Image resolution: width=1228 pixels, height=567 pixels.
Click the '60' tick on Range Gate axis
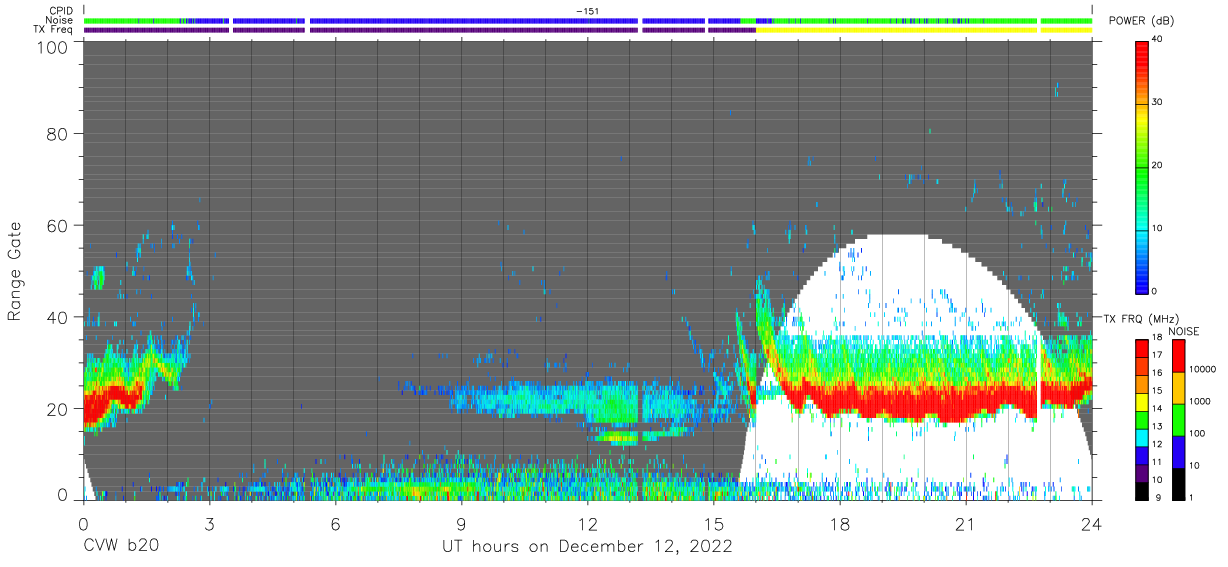[57, 225]
